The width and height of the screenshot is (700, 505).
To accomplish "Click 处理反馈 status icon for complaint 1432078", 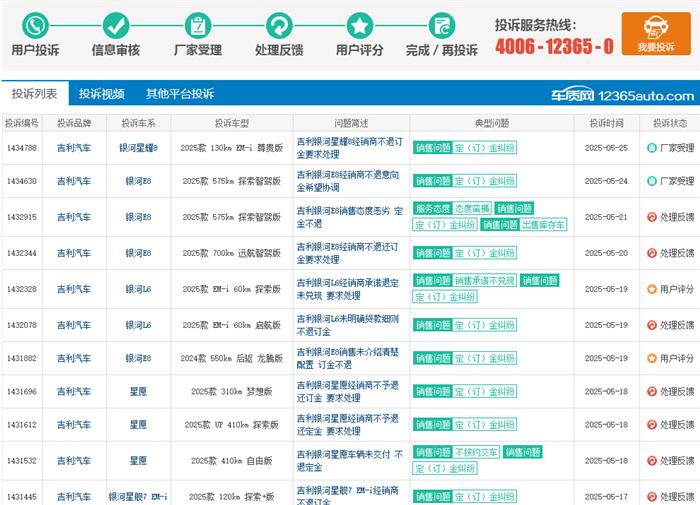I will pos(652,325).
